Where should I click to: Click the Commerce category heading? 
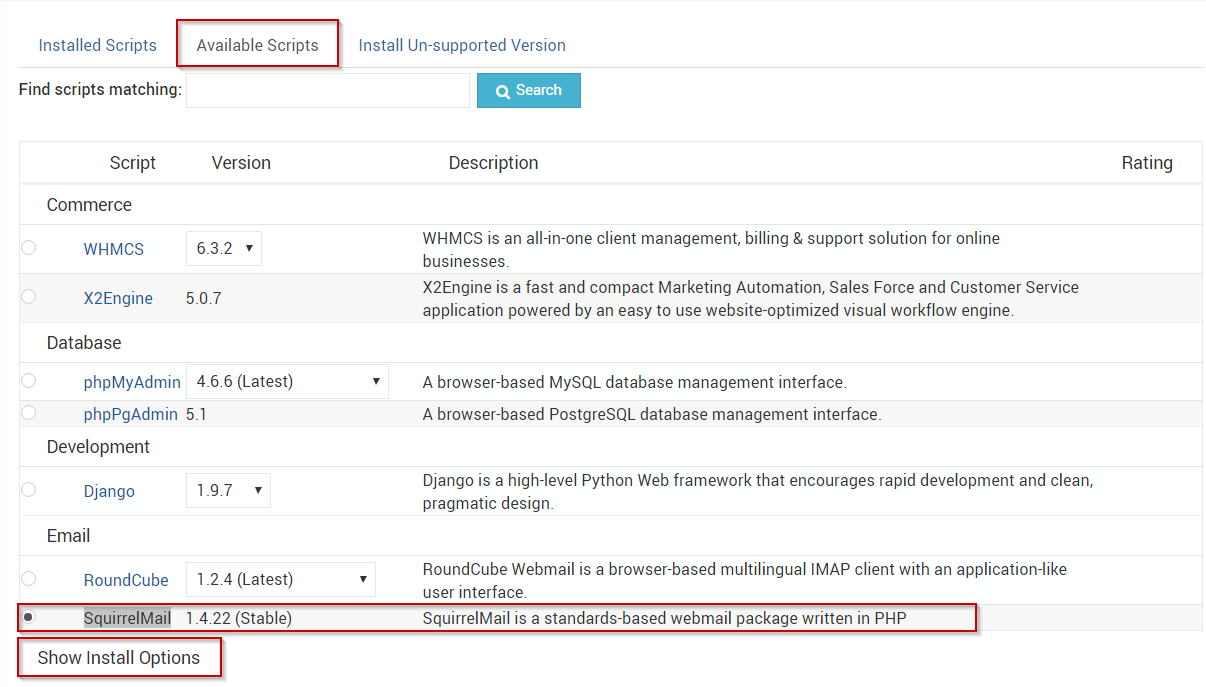coord(89,205)
